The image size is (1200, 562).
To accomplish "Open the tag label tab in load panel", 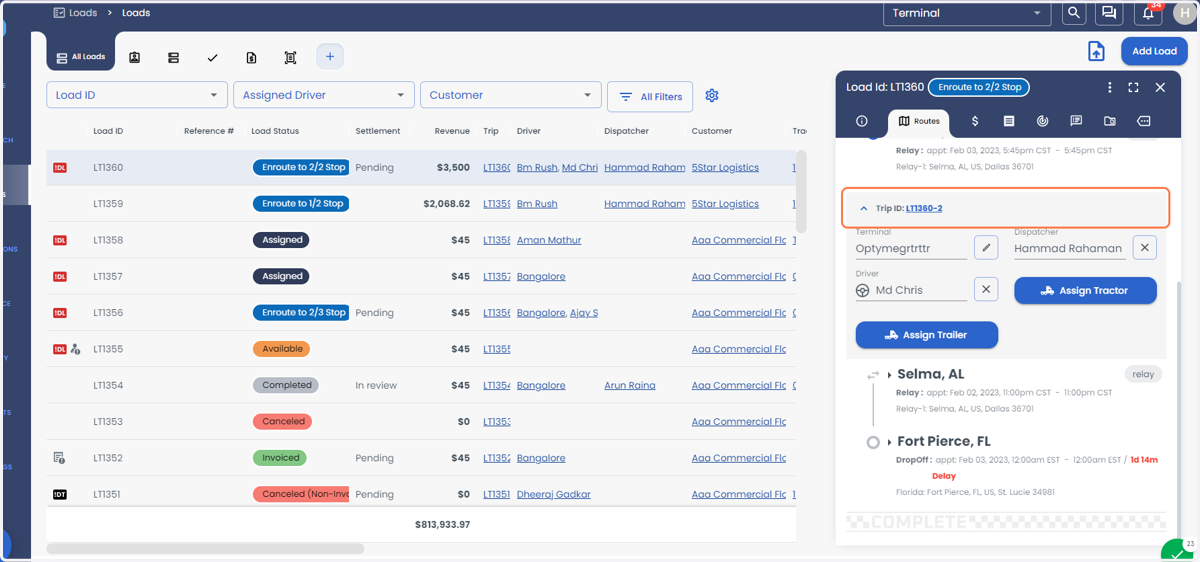I will coord(1144,121).
